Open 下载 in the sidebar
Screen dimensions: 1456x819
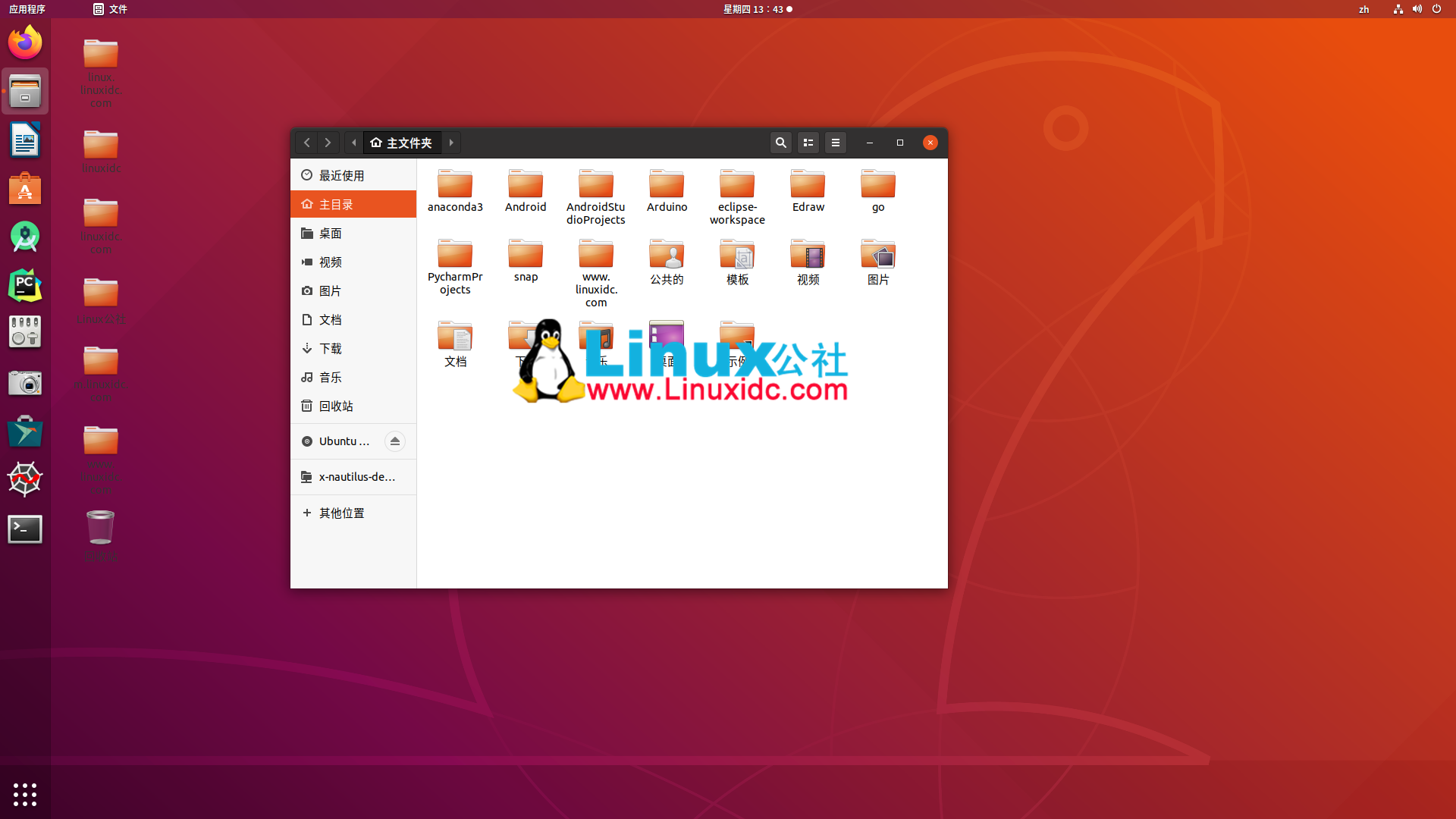pyautogui.click(x=353, y=348)
